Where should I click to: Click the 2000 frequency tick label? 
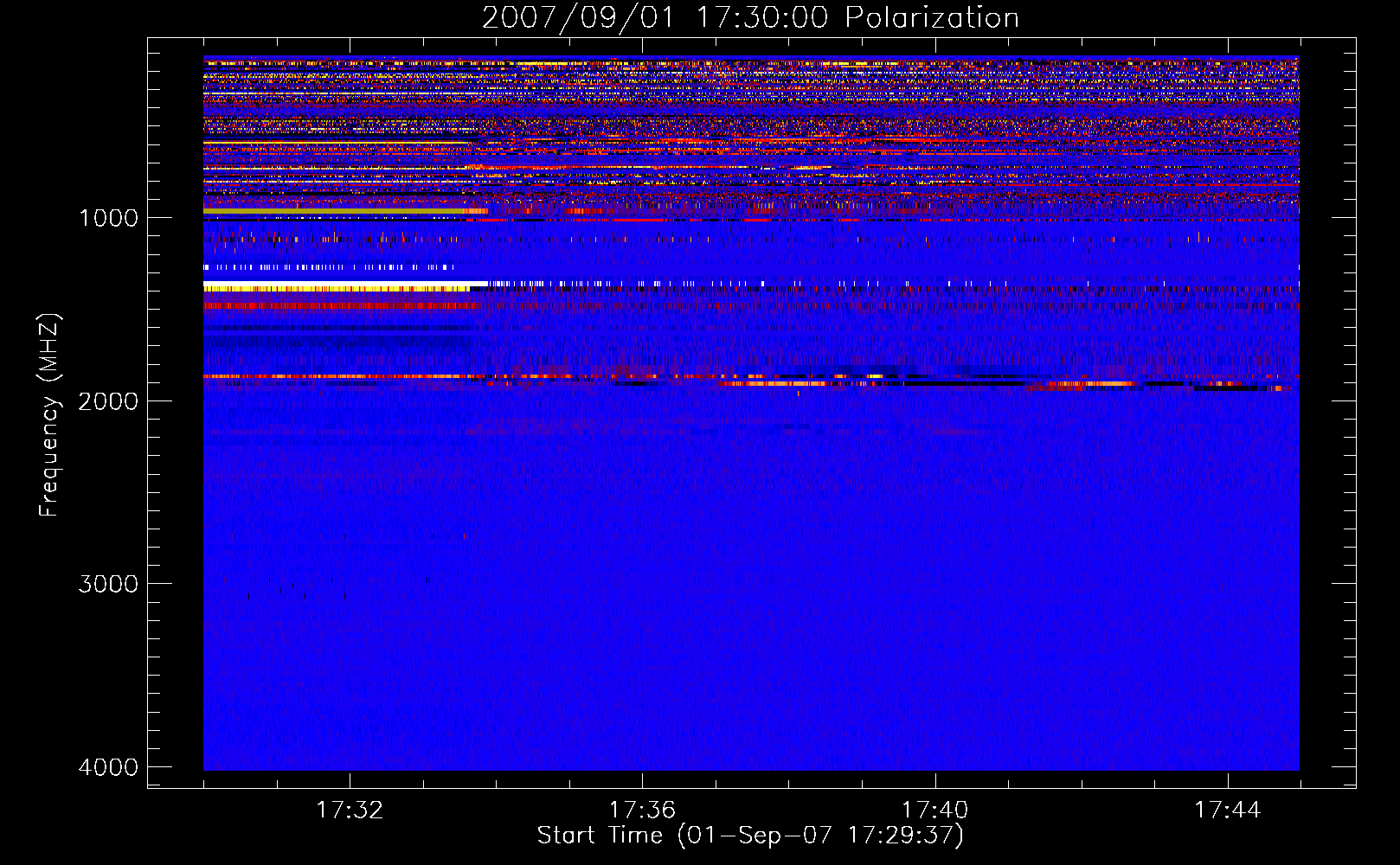point(108,400)
